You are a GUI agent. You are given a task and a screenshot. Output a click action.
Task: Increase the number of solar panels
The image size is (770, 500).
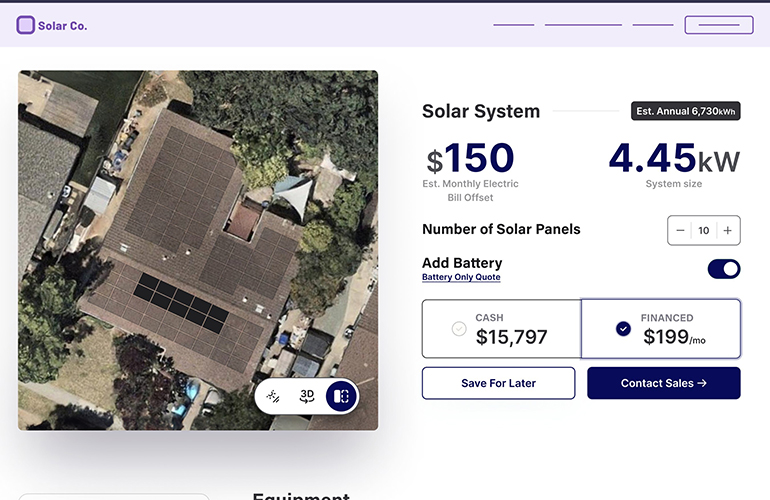(727, 230)
